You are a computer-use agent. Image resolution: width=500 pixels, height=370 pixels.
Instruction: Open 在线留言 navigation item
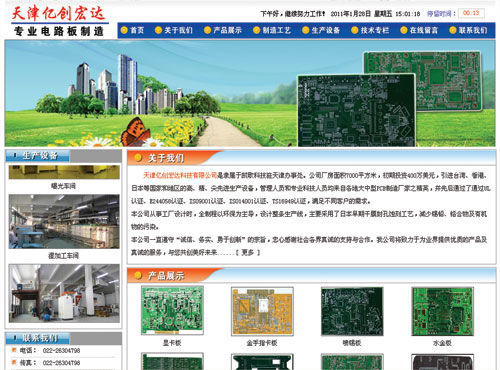point(424,30)
